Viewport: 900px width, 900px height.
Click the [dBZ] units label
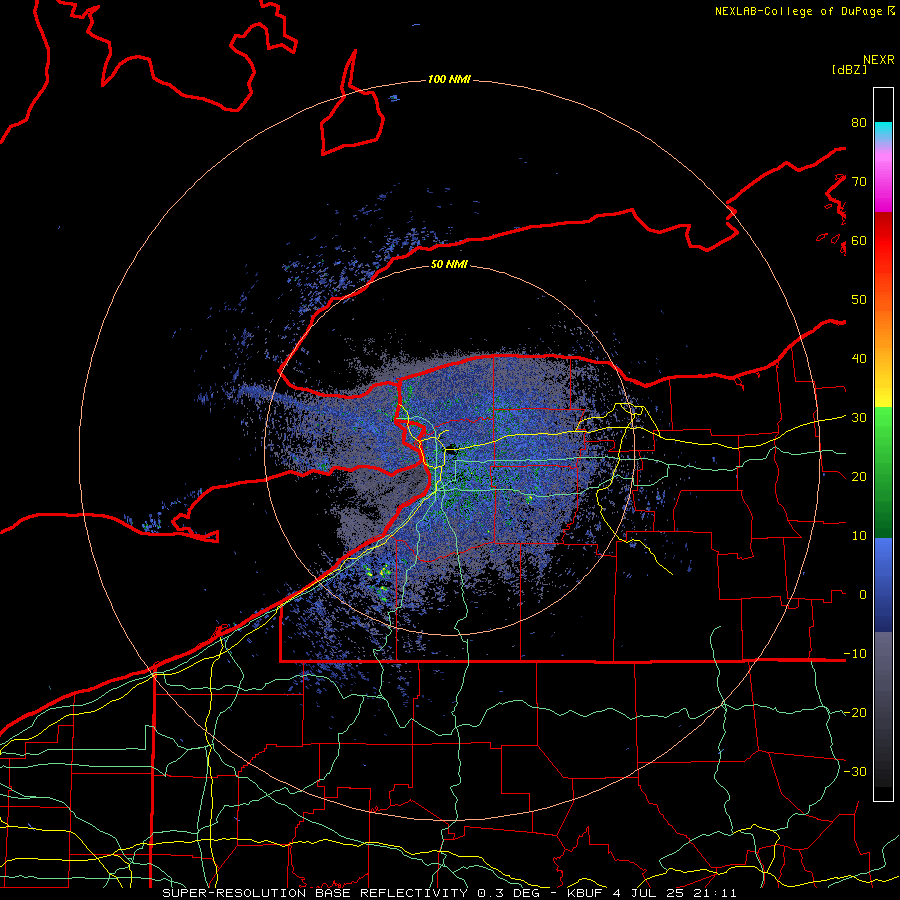pos(849,69)
